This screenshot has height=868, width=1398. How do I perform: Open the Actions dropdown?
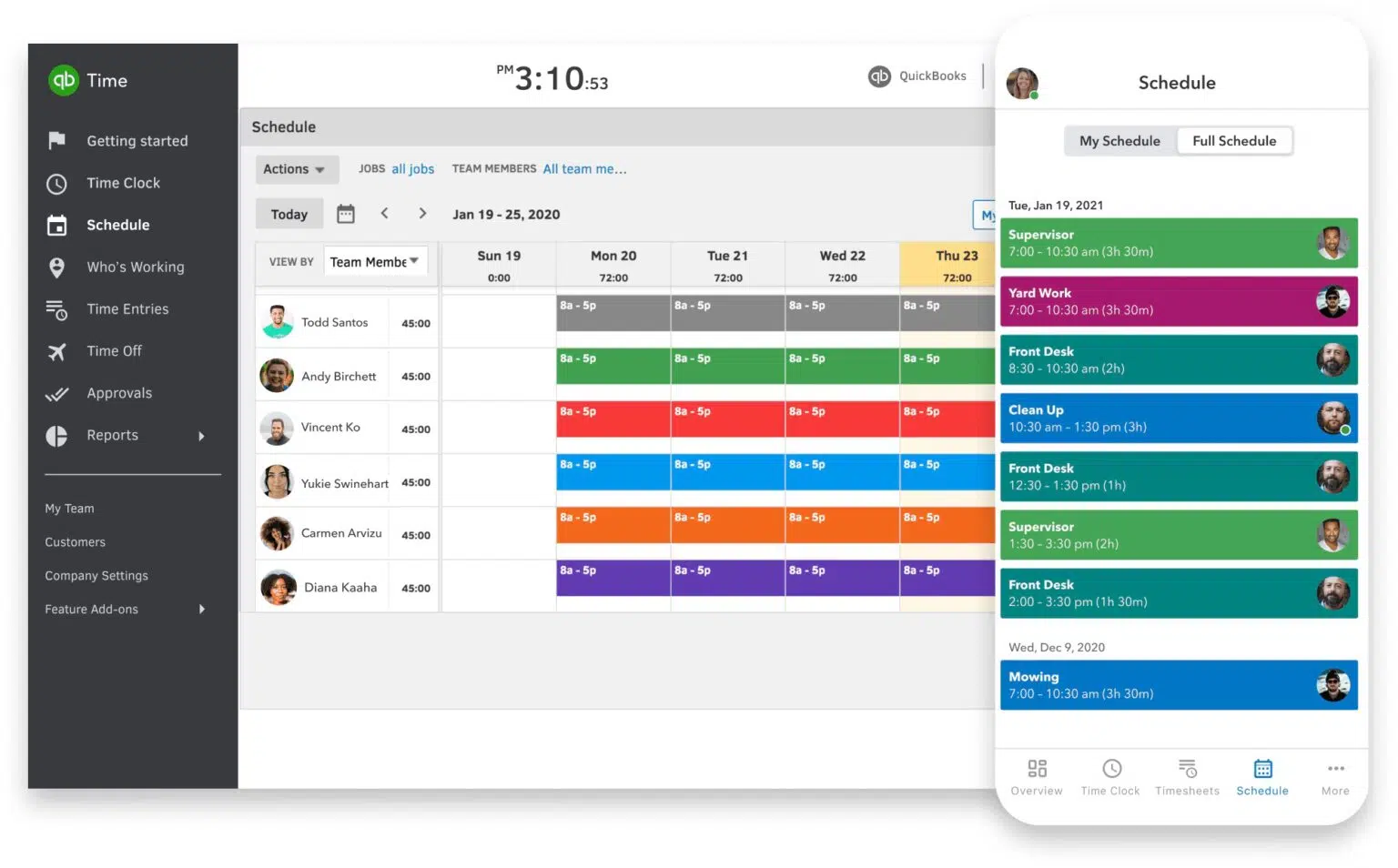click(x=296, y=168)
